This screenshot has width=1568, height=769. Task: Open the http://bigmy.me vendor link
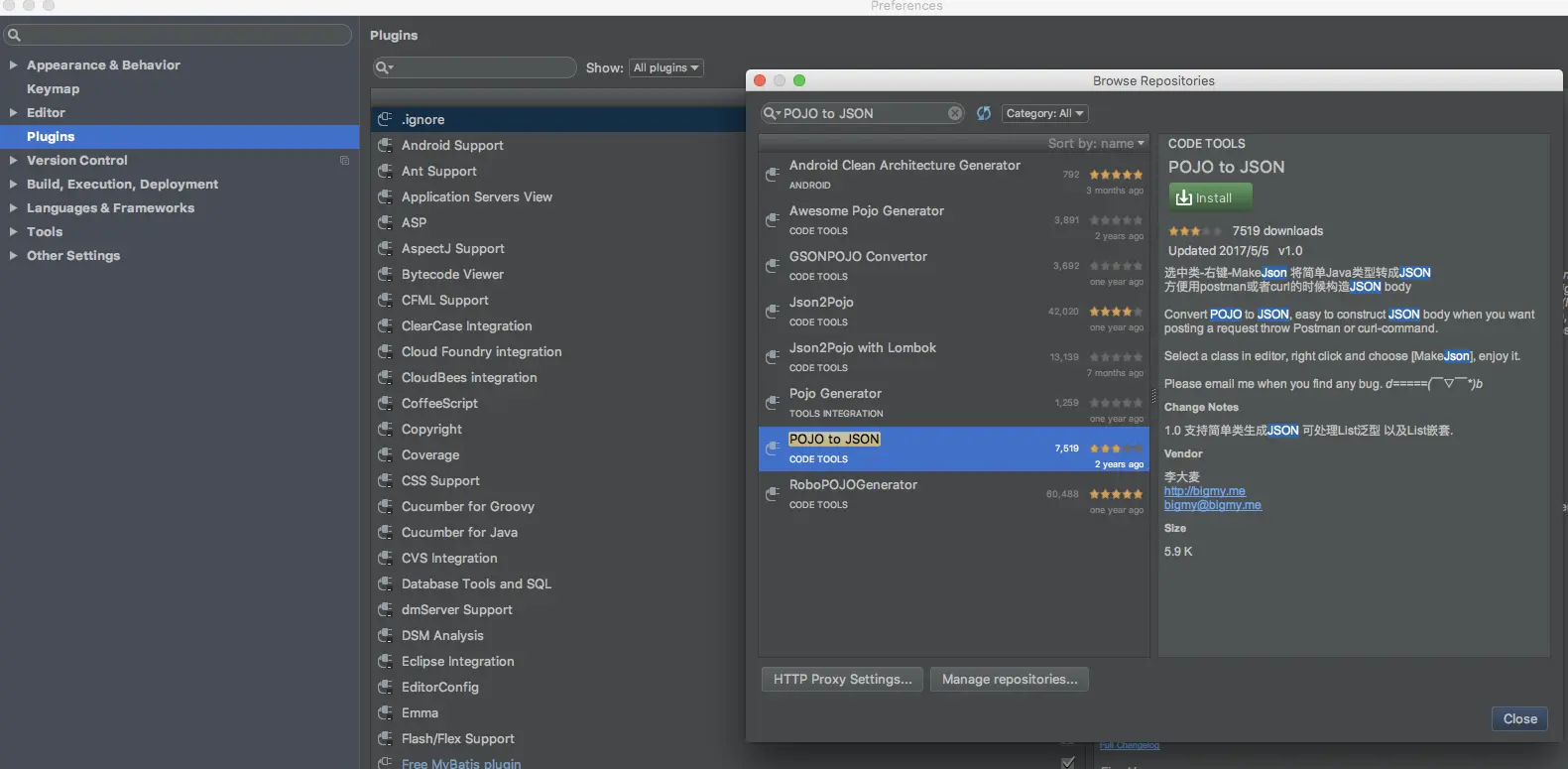click(x=1204, y=491)
